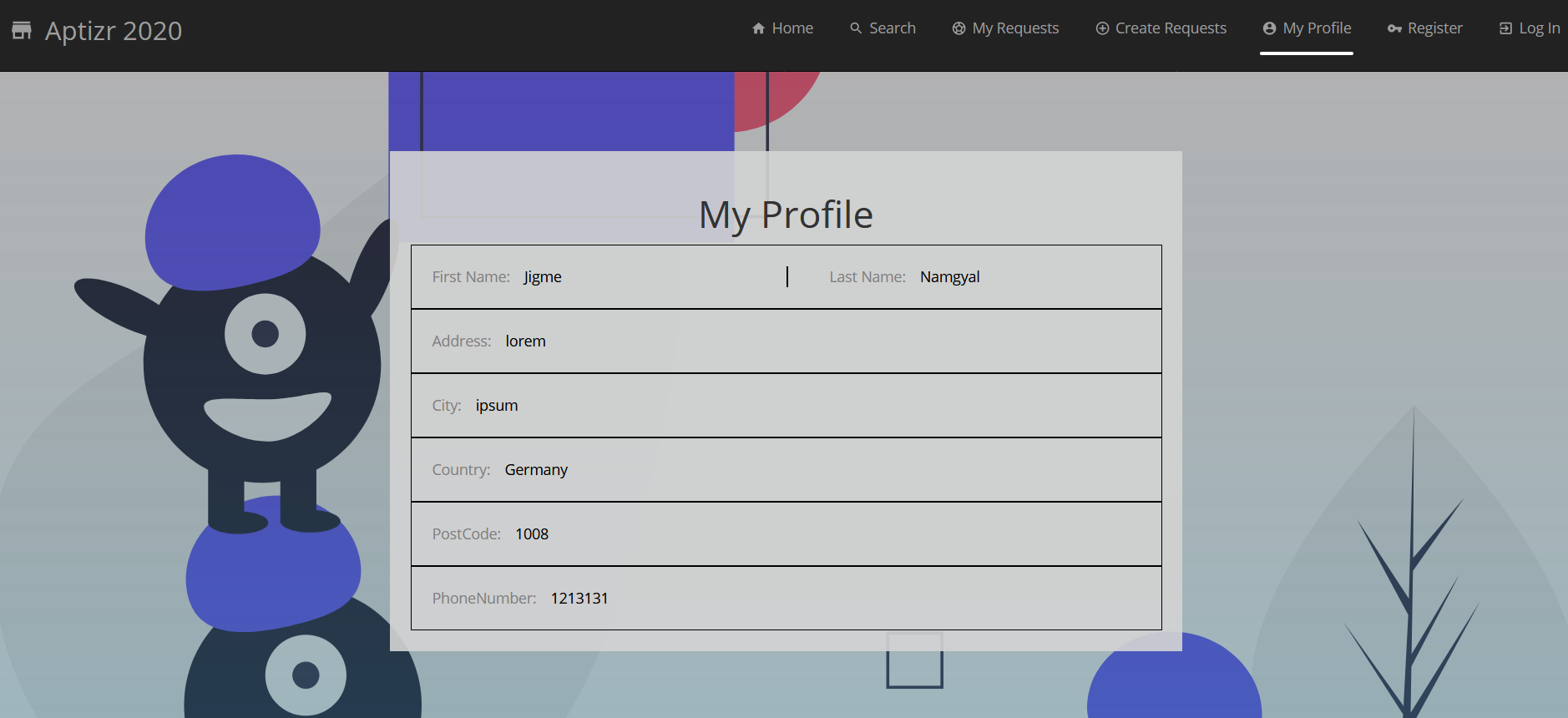
Task: Click the Create Requests plus-circle icon
Action: point(1102,28)
